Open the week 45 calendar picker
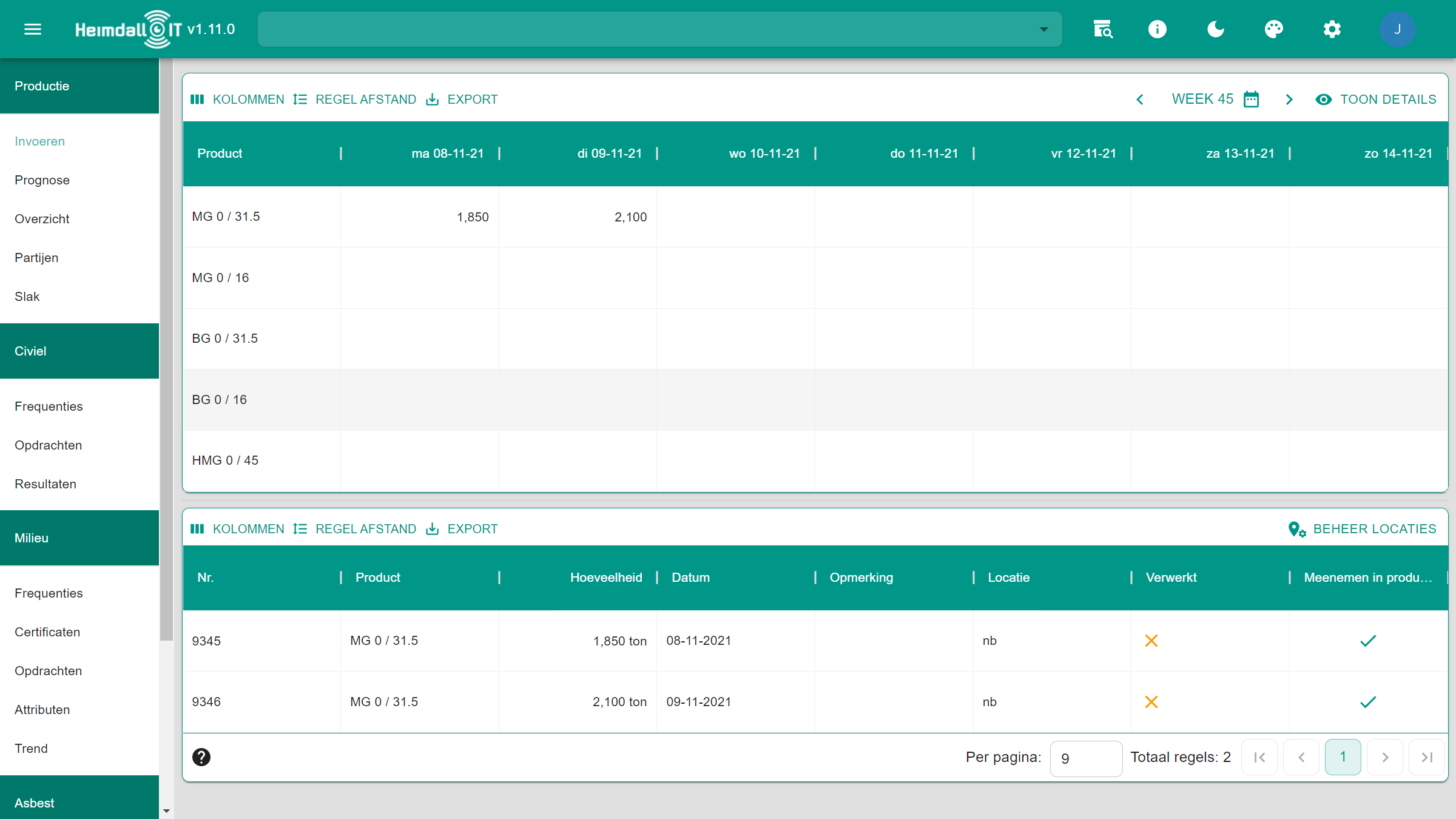The width and height of the screenshot is (1456, 819). 1251,99
